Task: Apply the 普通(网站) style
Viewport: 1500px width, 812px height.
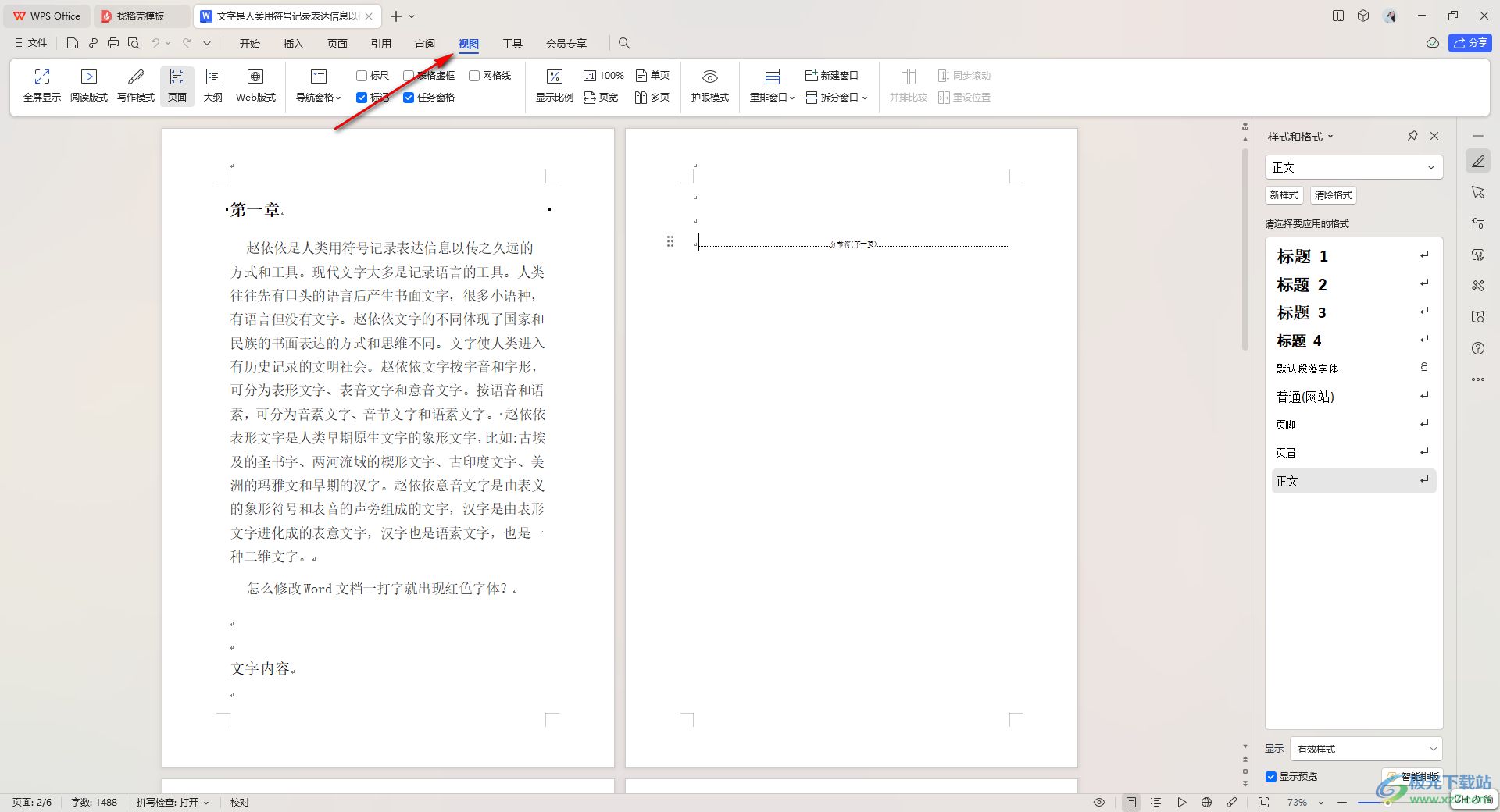Action: point(1353,397)
